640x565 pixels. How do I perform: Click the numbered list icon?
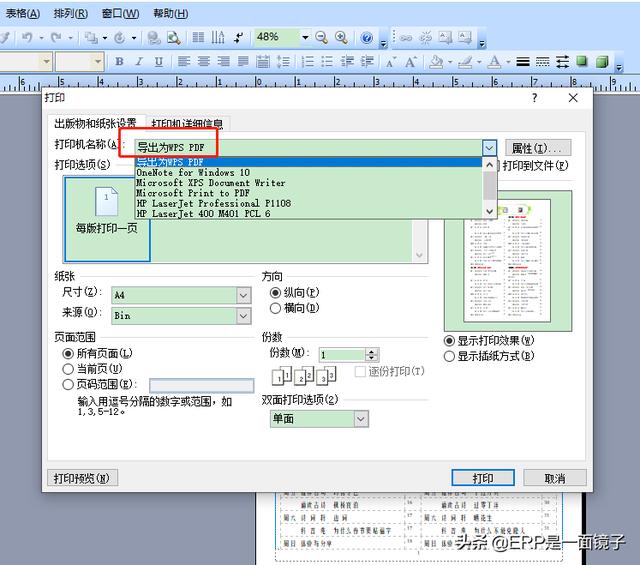coord(307,62)
